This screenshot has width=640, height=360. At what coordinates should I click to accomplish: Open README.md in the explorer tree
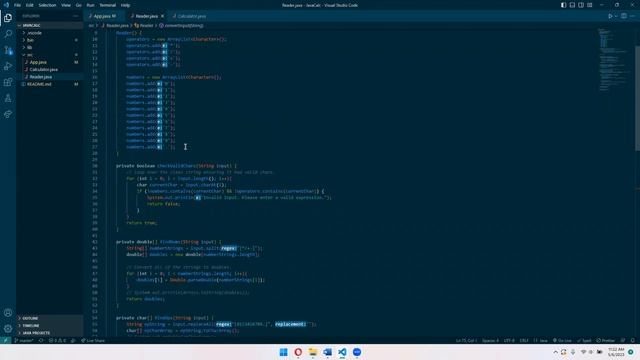click(x=50, y=84)
